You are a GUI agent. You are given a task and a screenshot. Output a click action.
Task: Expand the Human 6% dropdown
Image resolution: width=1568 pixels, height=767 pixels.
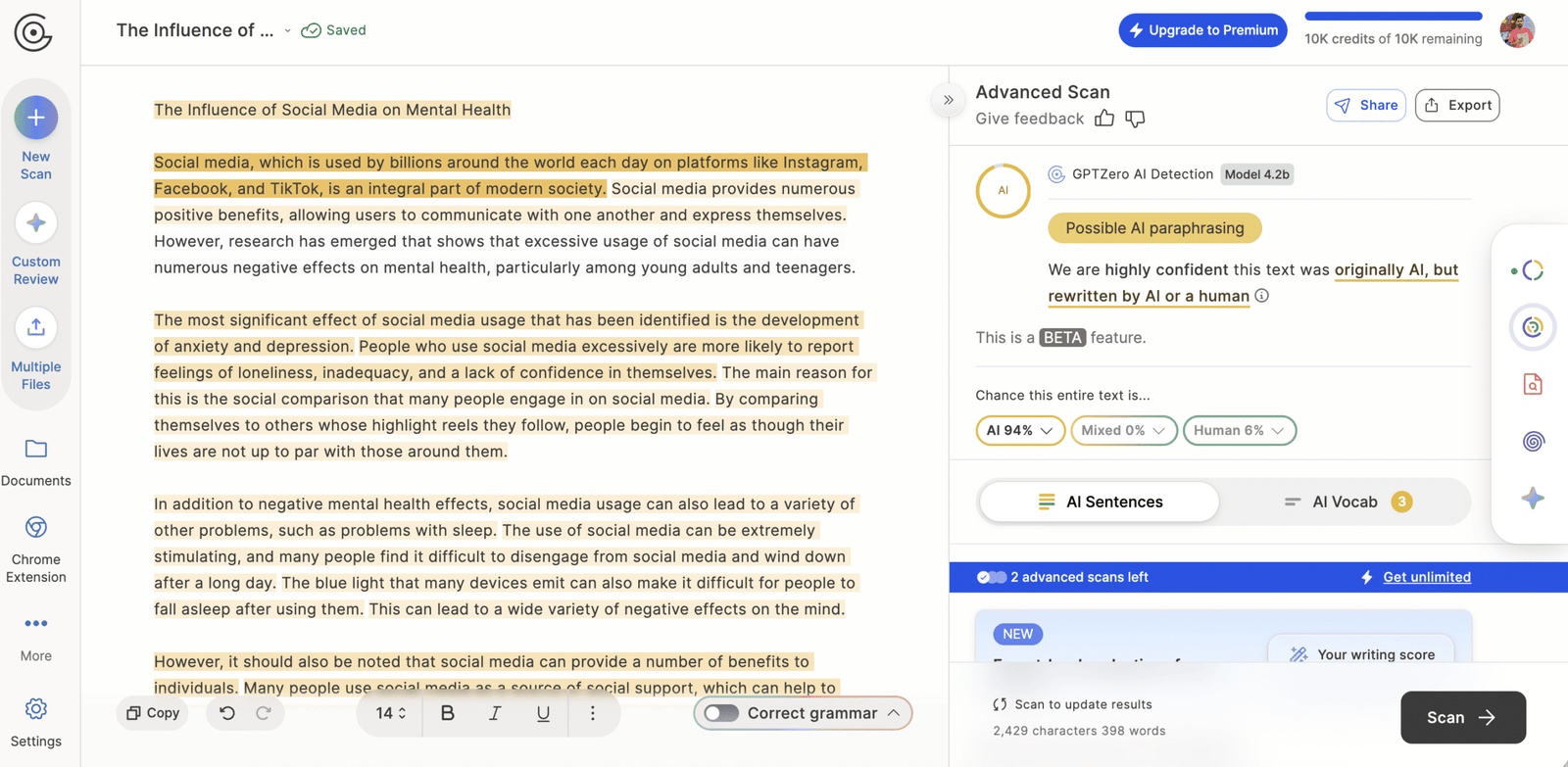1239,430
